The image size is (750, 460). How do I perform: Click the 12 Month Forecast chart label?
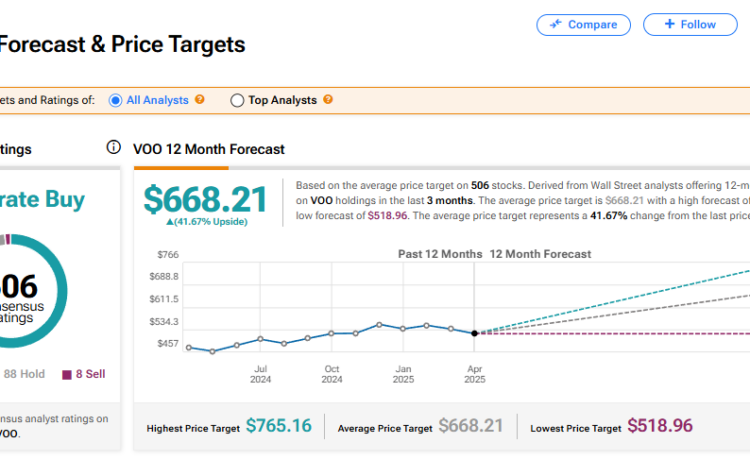(540, 254)
